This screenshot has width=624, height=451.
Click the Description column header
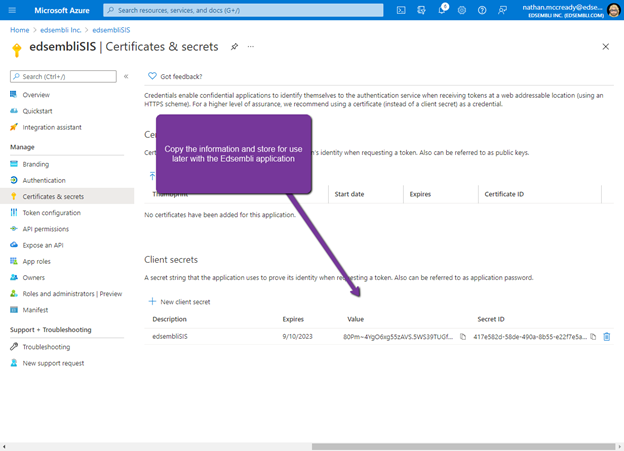pos(170,319)
